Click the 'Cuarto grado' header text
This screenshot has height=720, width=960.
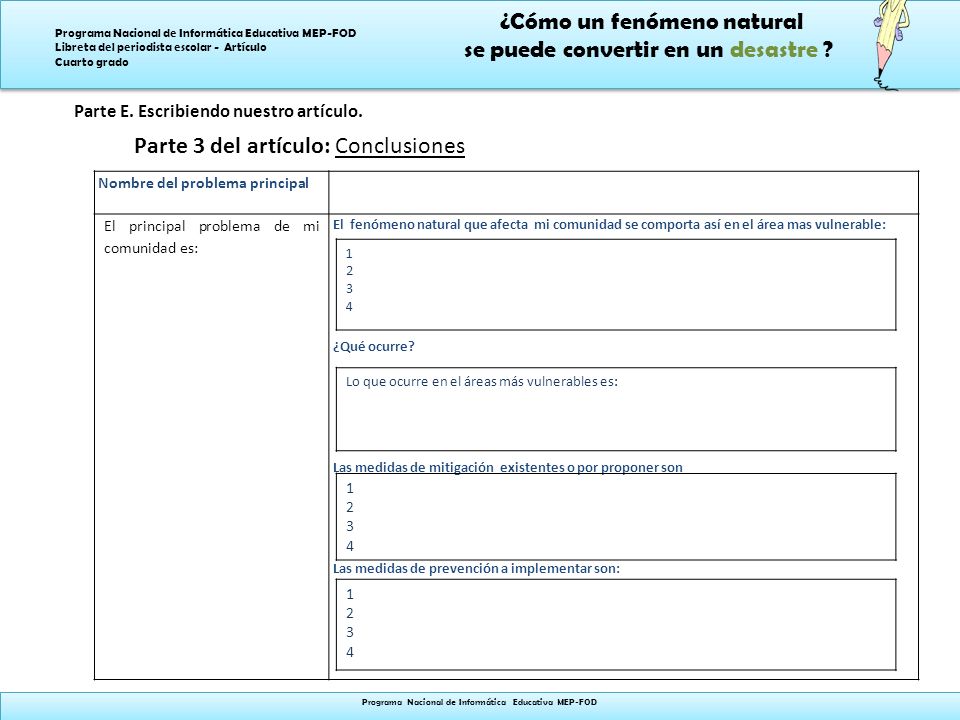pyautogui.click(x=92, y=62)
